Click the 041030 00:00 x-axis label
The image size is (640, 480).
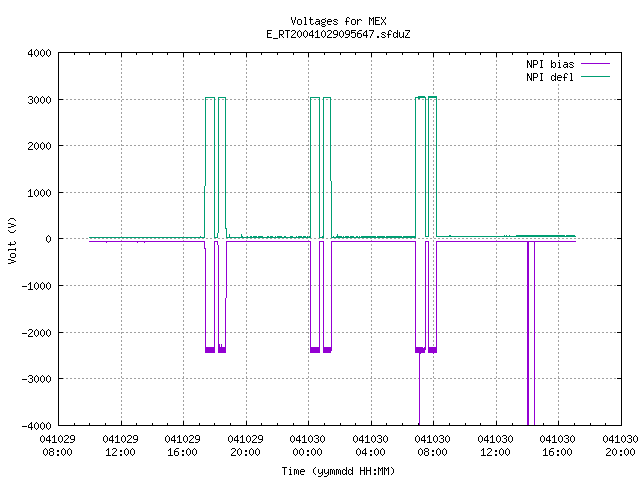[x=307, y=446]
